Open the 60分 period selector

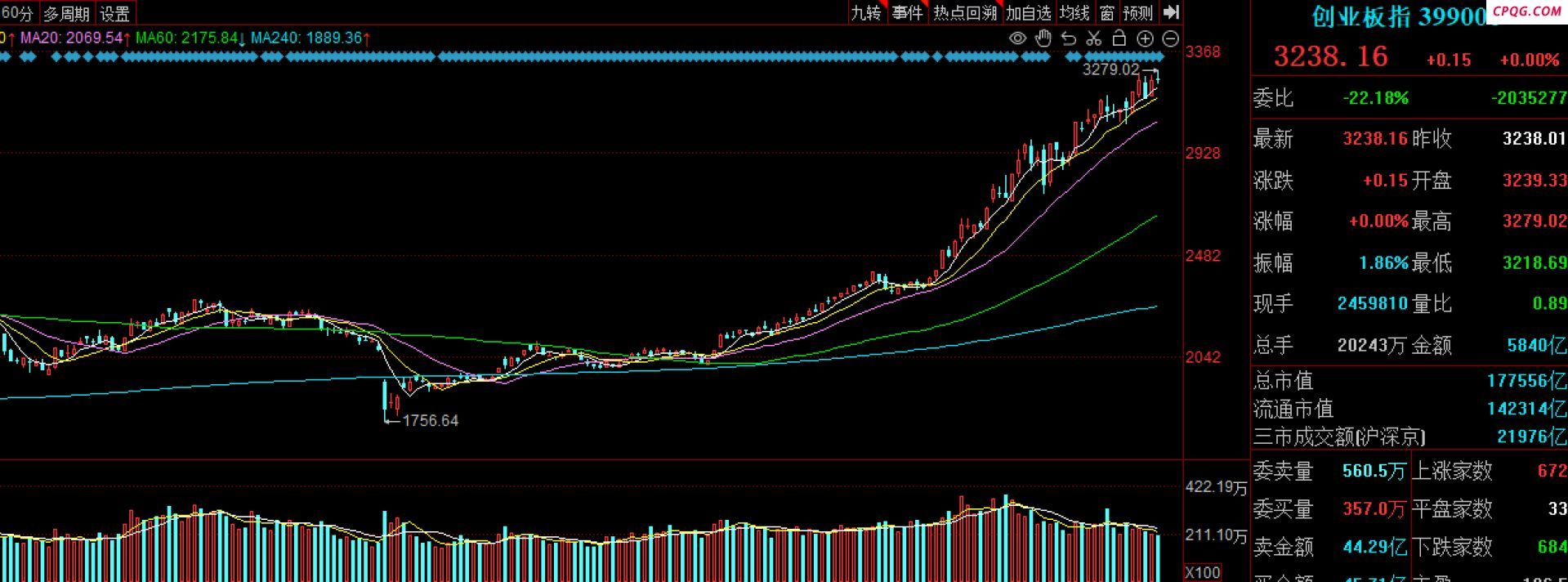pos(17,14)
